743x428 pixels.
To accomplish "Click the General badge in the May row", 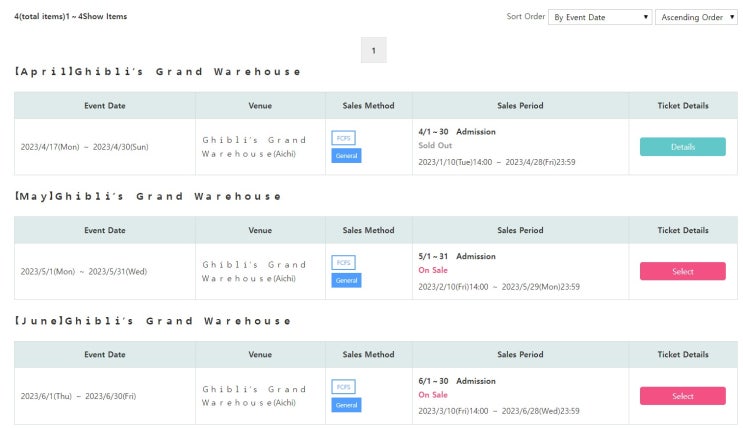I will coord(346,280).
